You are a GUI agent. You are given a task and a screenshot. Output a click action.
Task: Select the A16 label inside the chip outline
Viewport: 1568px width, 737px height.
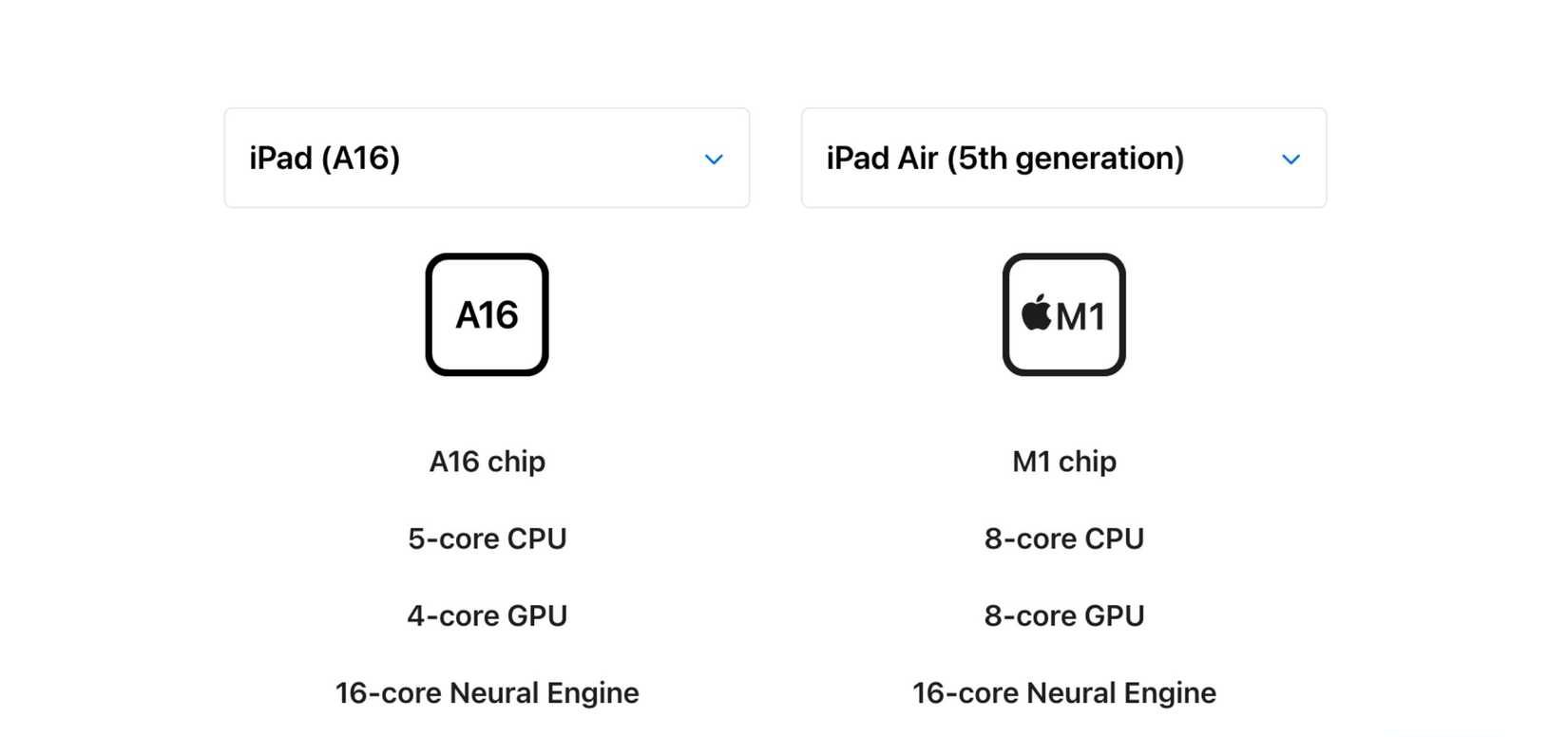pyautogui.click(x=487, y=314)
